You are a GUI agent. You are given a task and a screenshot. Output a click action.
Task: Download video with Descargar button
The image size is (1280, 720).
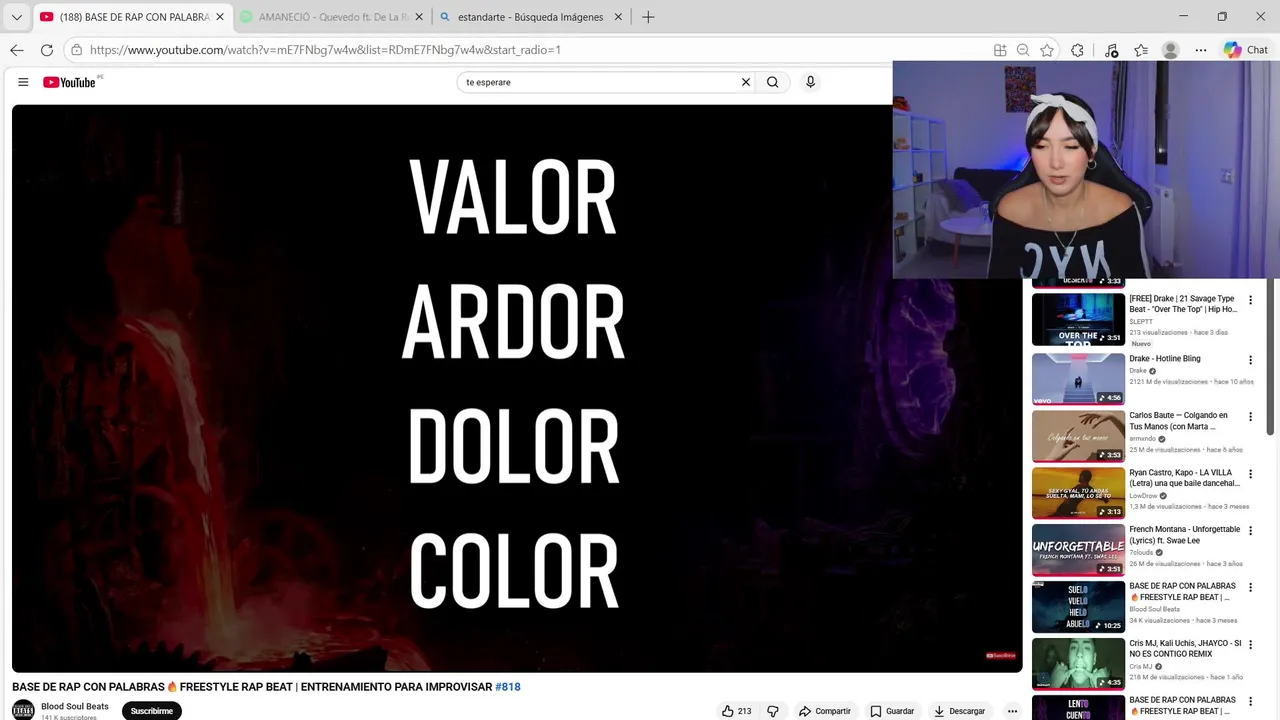(x=960, y=711)
